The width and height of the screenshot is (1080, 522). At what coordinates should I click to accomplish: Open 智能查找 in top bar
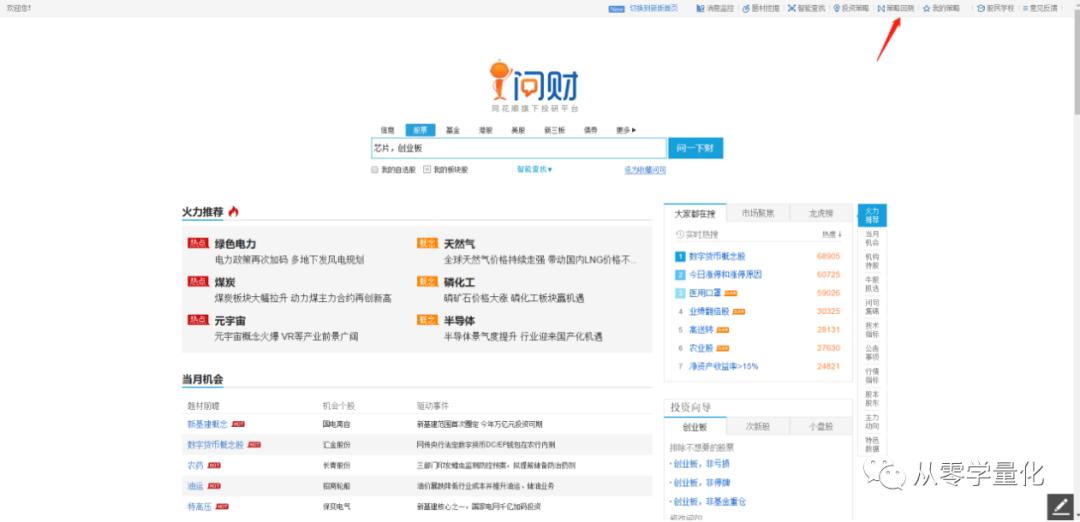pos(807,8)
